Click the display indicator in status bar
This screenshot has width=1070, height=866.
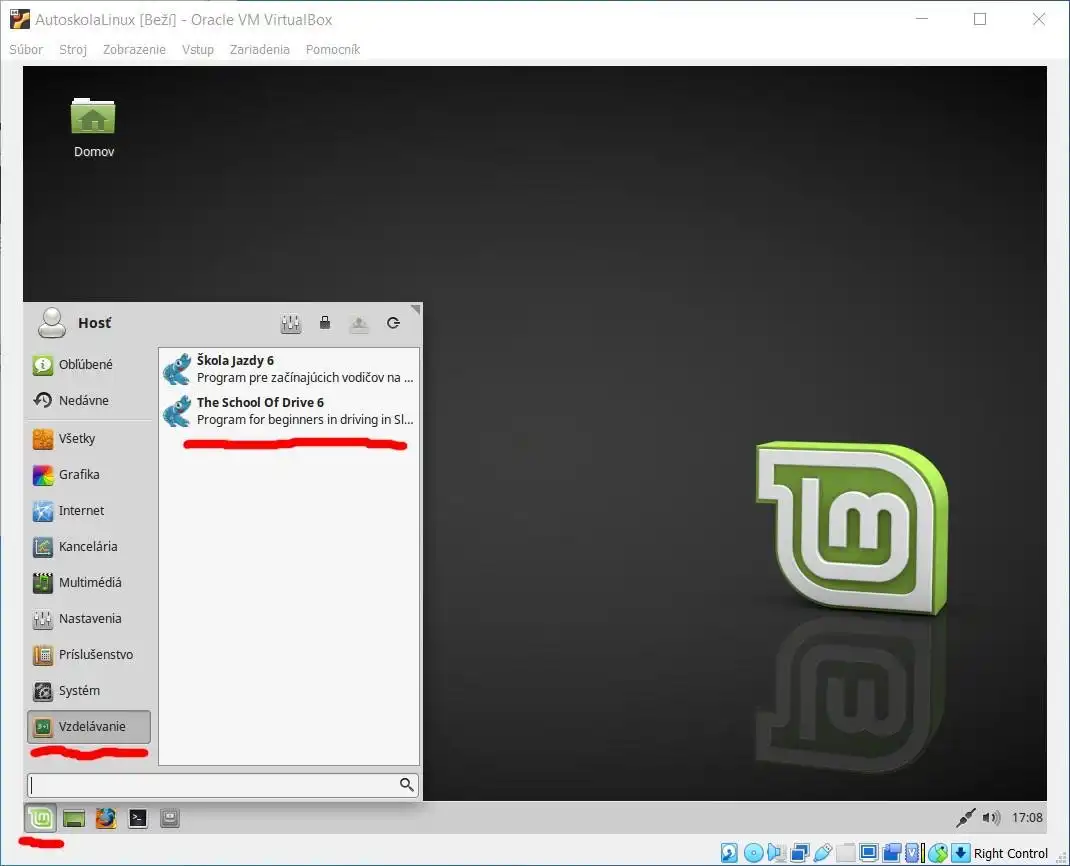869,853
